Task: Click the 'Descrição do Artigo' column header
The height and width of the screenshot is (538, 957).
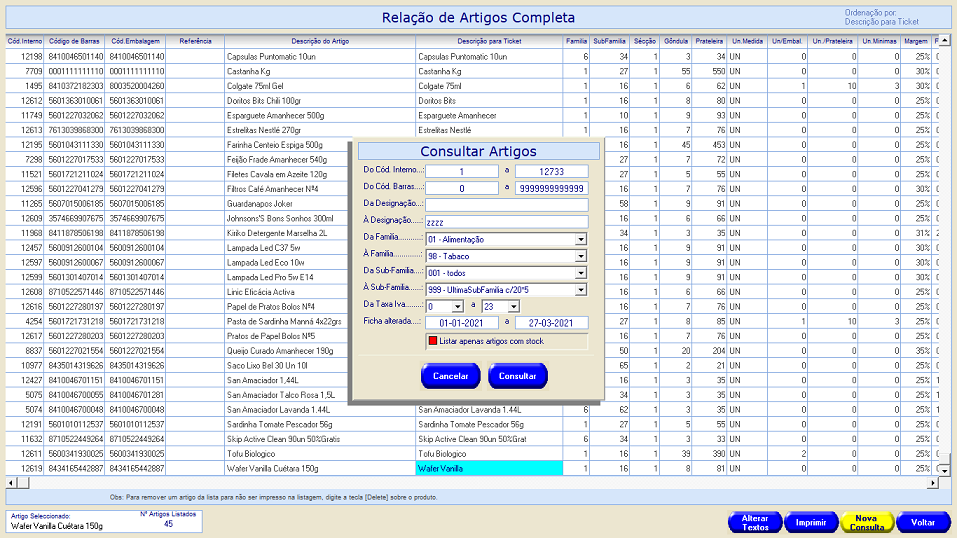Action: (320, 41)
